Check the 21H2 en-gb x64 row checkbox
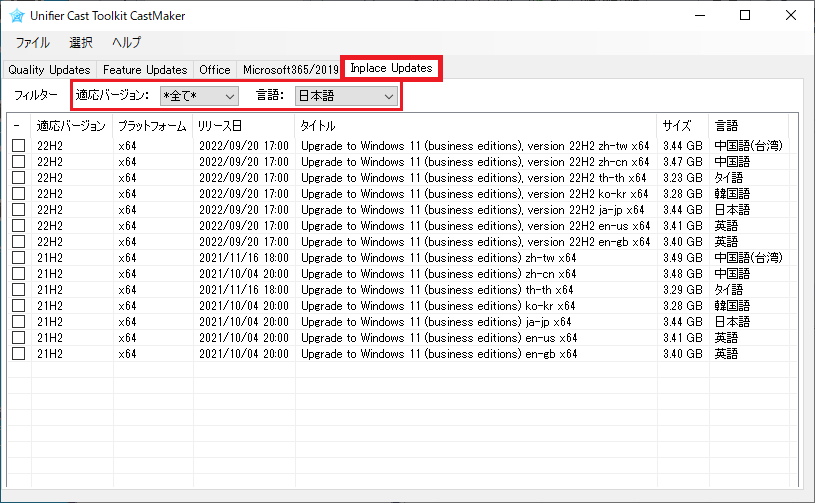The height and width of the screenshot is (503, 815). 19,354
